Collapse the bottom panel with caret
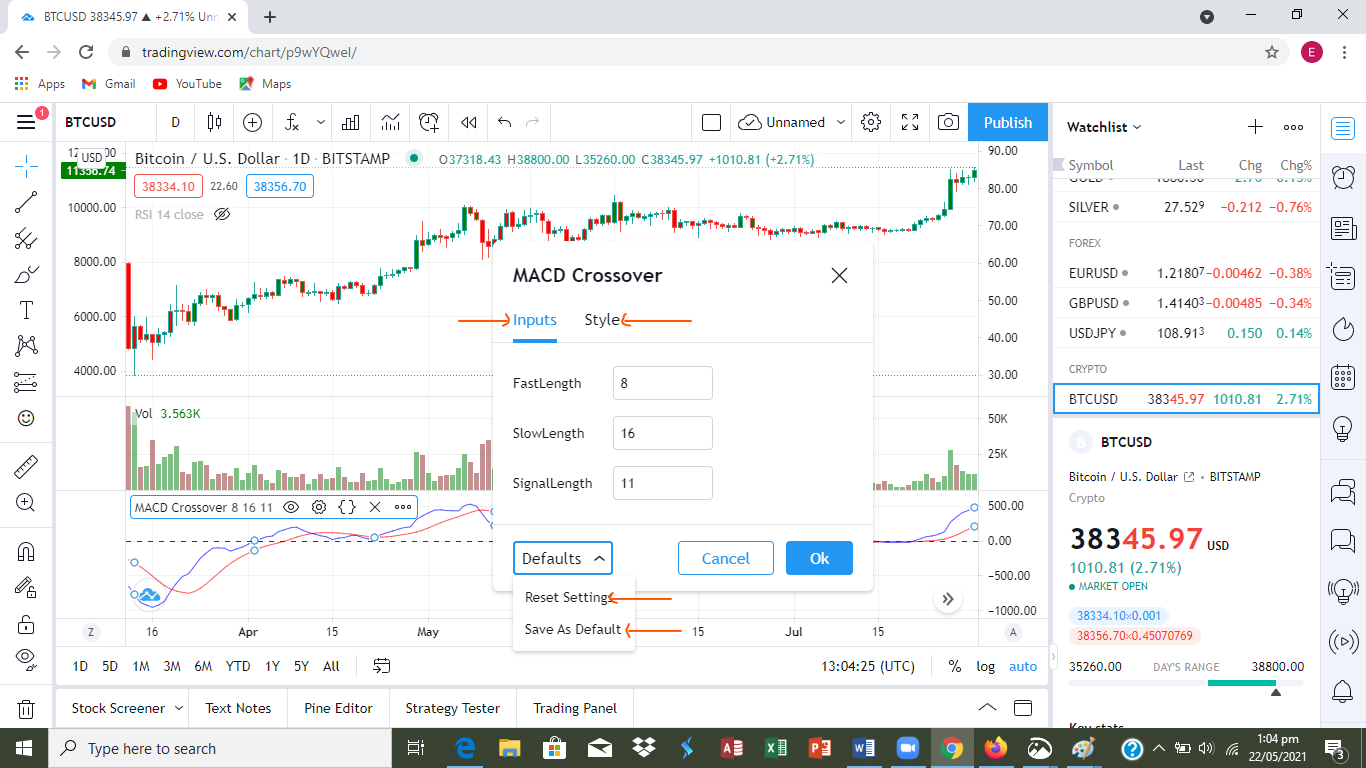 [x=987, y=708]
